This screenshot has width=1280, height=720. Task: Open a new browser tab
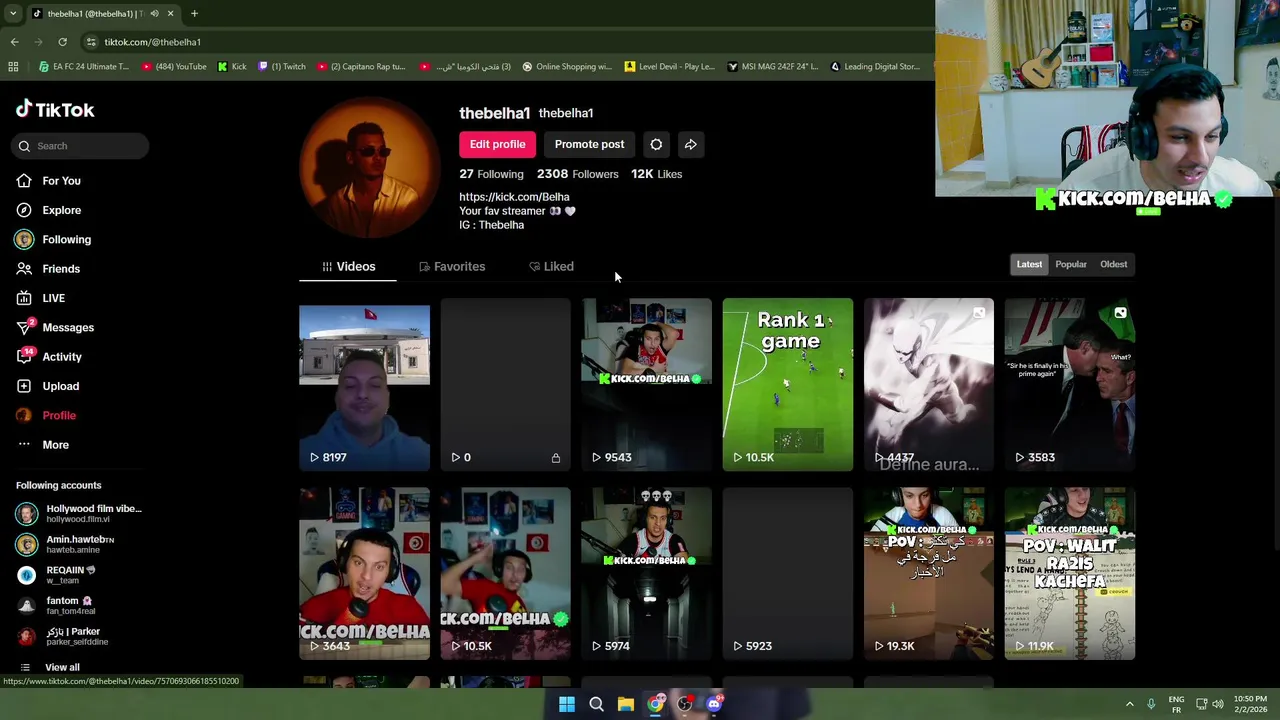coord(194,14)
